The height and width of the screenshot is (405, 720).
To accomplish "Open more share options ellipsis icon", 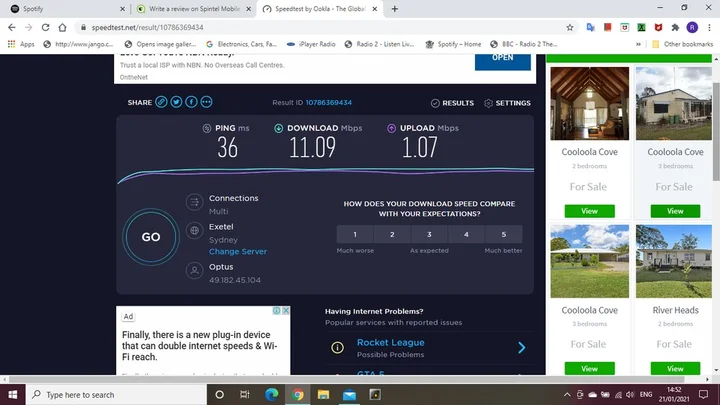I will 207,102.
